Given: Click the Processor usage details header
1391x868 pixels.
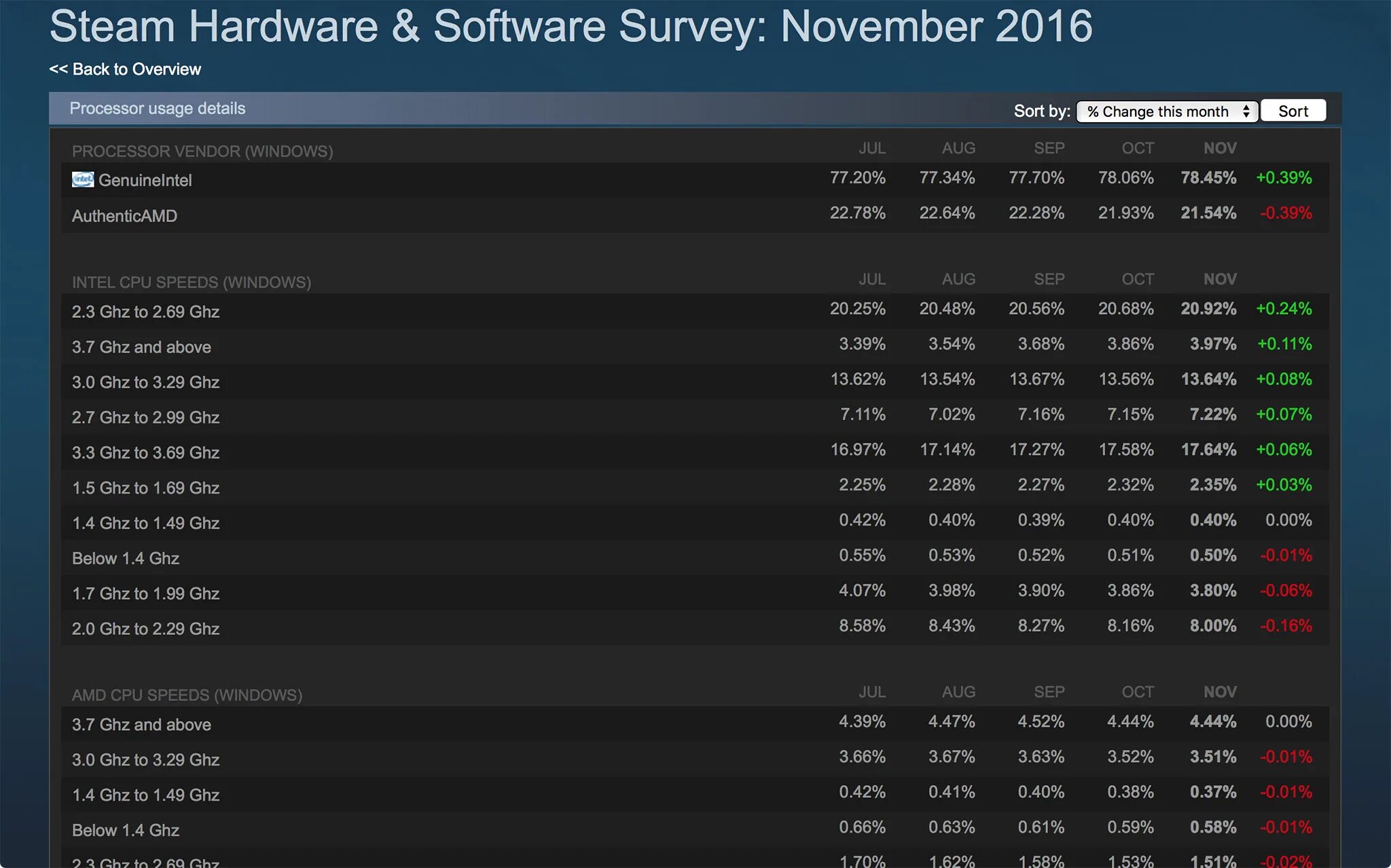Looking at the screenshot, I should [157, 109].
